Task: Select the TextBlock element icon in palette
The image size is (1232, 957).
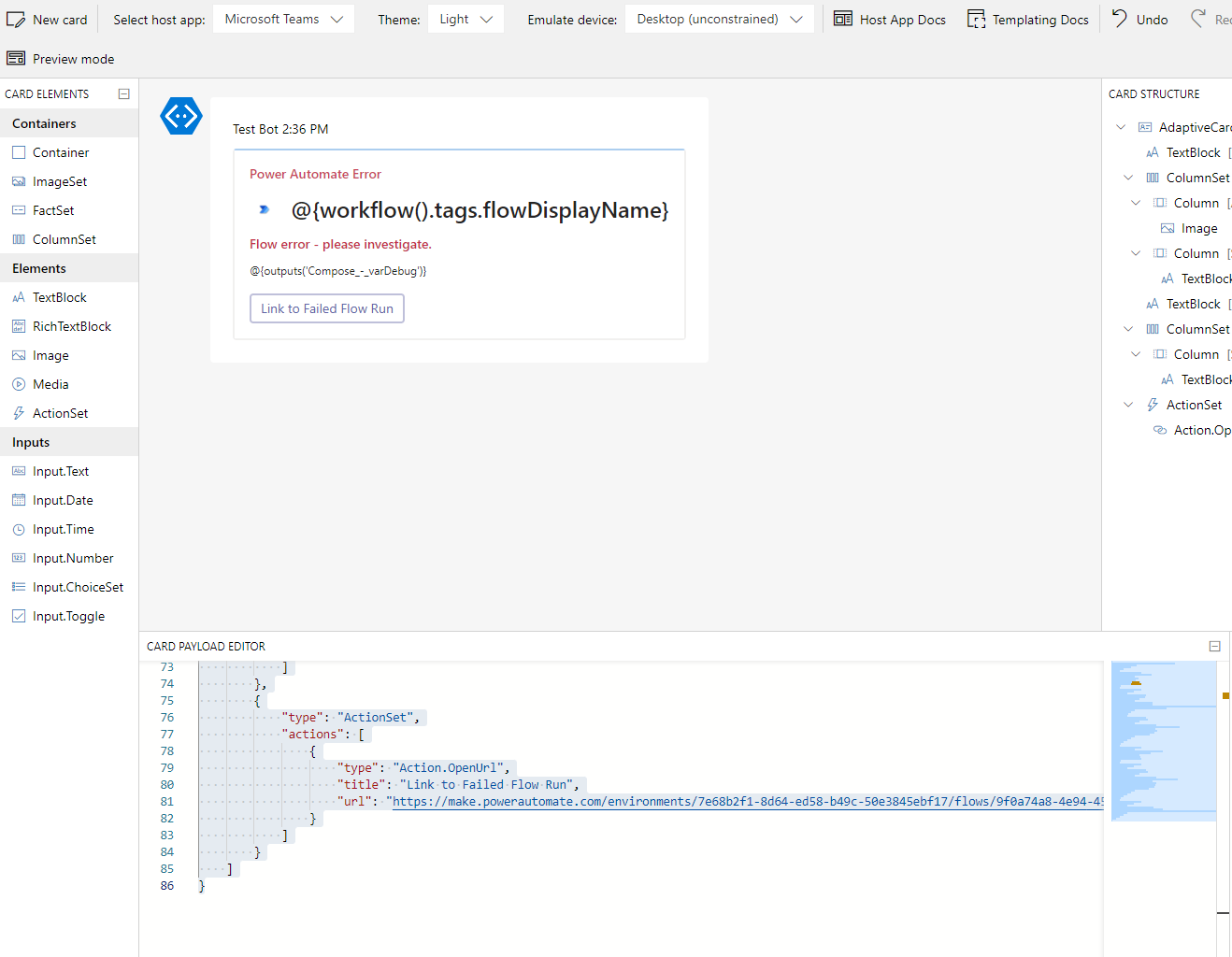Action: coord(19,297)
